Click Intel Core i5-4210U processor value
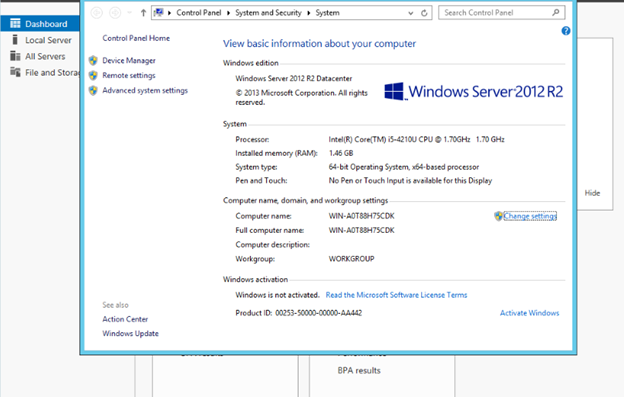Screen dimensions: 624x397 point(416,140)
